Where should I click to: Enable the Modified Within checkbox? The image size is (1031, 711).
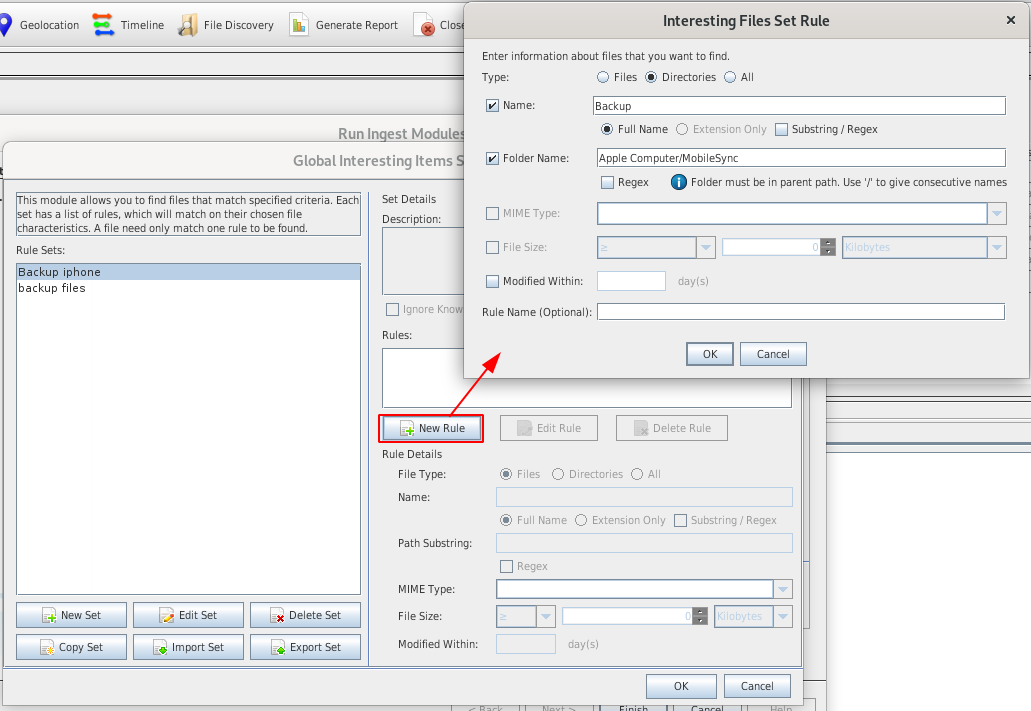[x=492, y=281]
